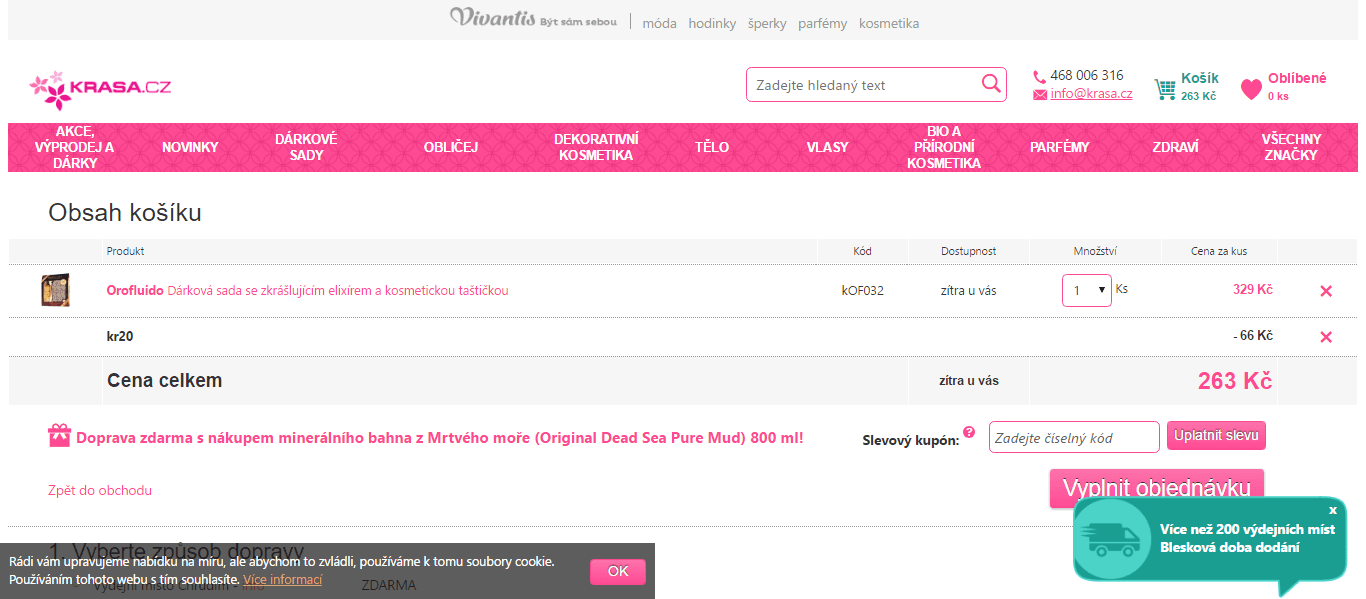Accept cookies with OK button
Screen dimensions: 1366x599
coord(617,571)
